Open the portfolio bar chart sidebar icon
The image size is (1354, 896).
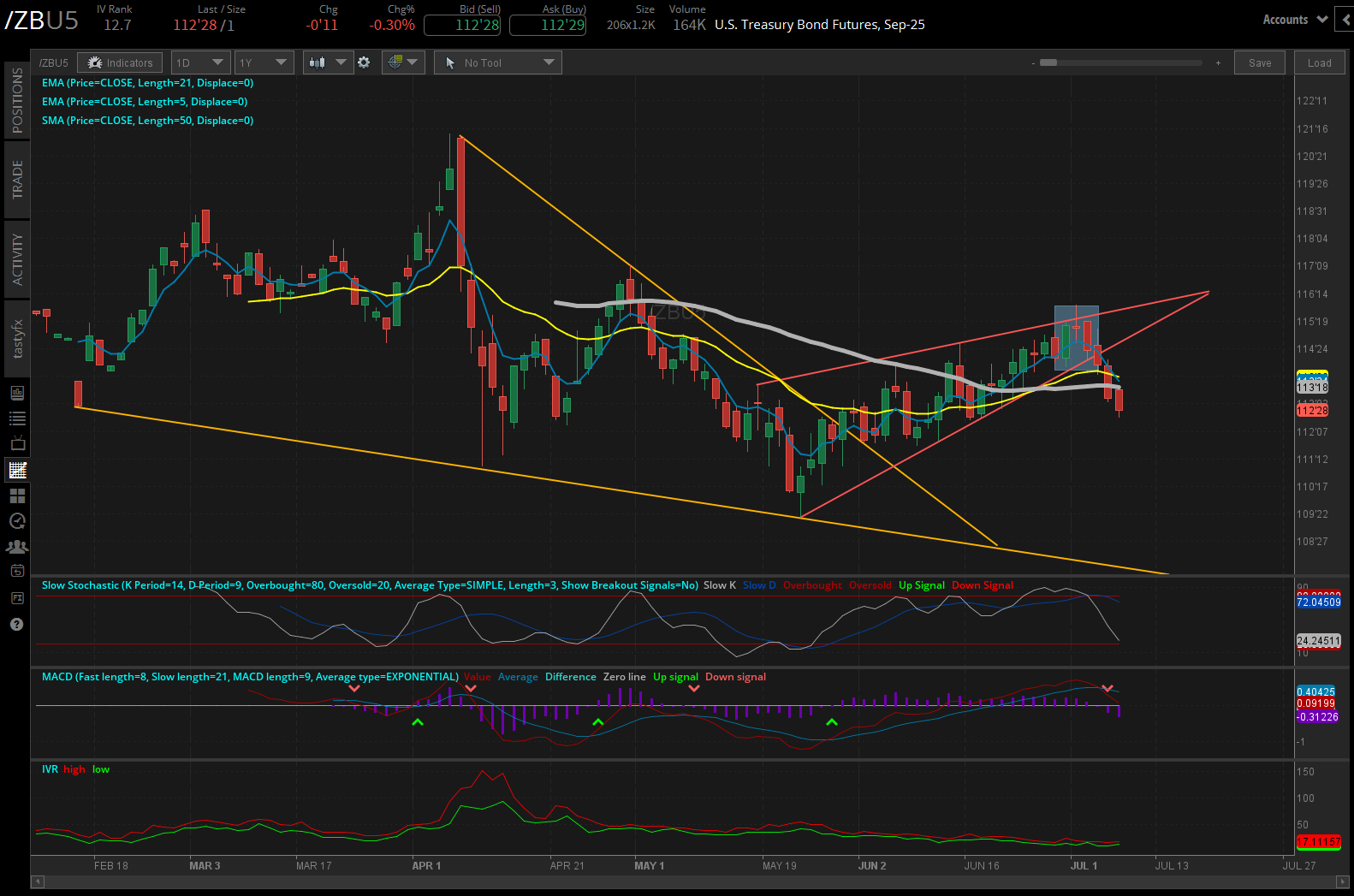pos(17,393)
